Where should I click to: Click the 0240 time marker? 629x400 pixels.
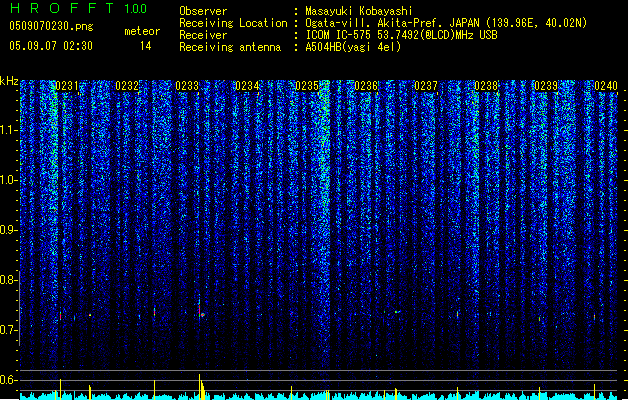(x=606, y=86)
